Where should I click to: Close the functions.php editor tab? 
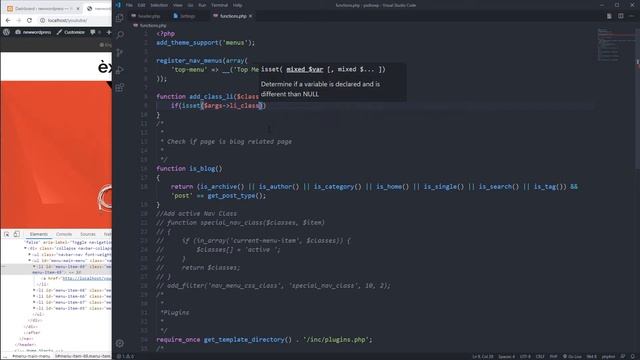(x=250, y=16)
